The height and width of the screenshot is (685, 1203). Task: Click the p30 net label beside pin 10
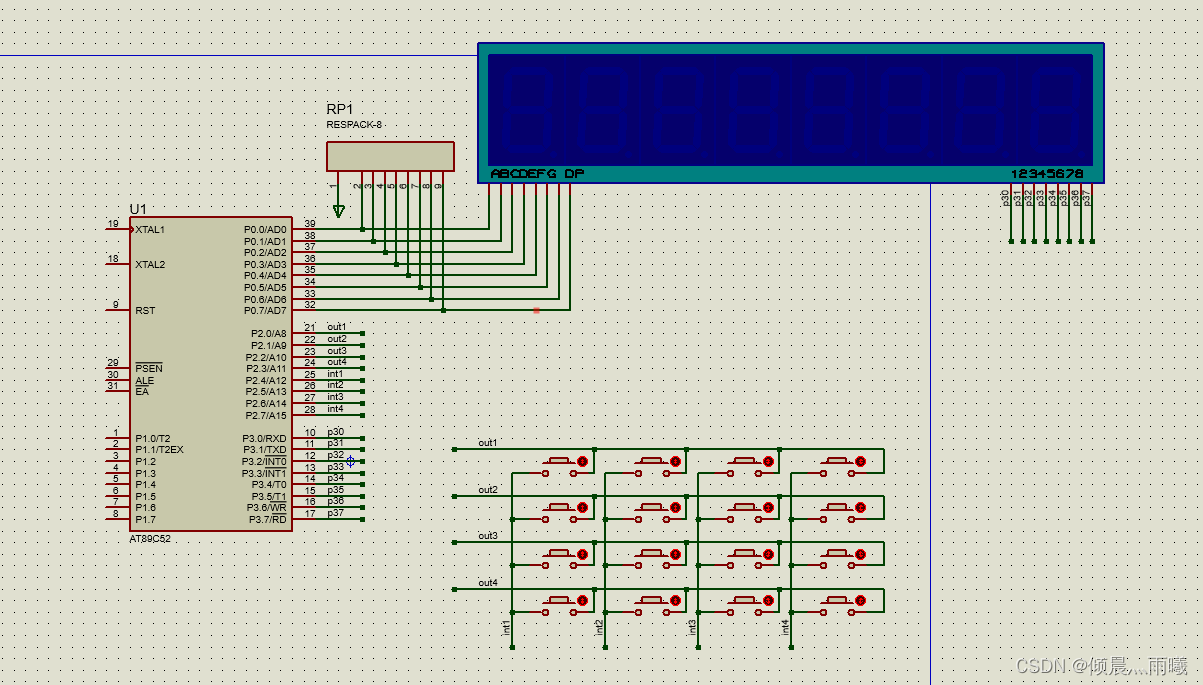tap(335, 432)
